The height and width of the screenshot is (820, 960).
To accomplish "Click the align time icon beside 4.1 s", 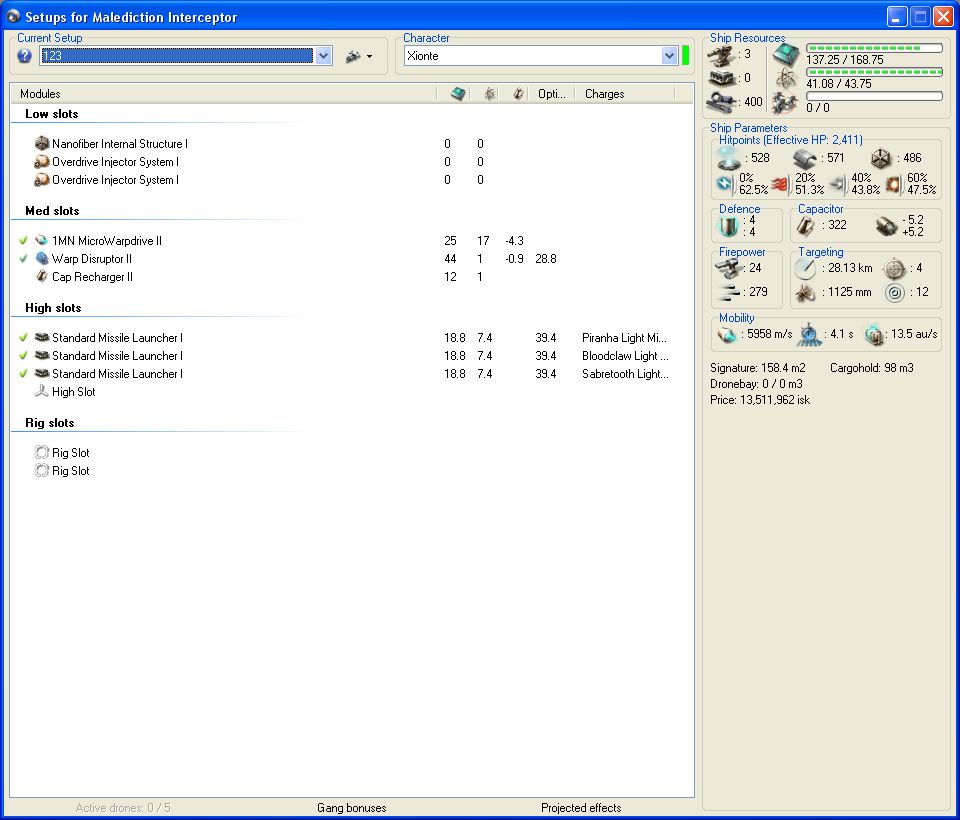I will point(809,335).
